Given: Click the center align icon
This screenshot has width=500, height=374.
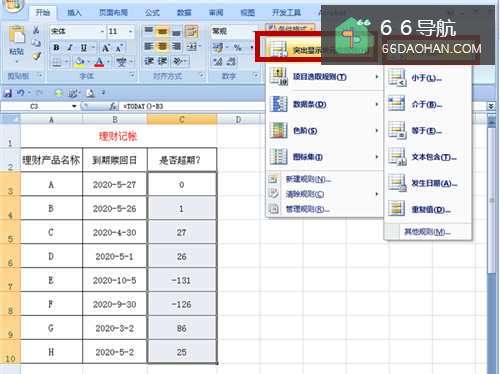Looking at the screenshot, I should coord(162,46).
